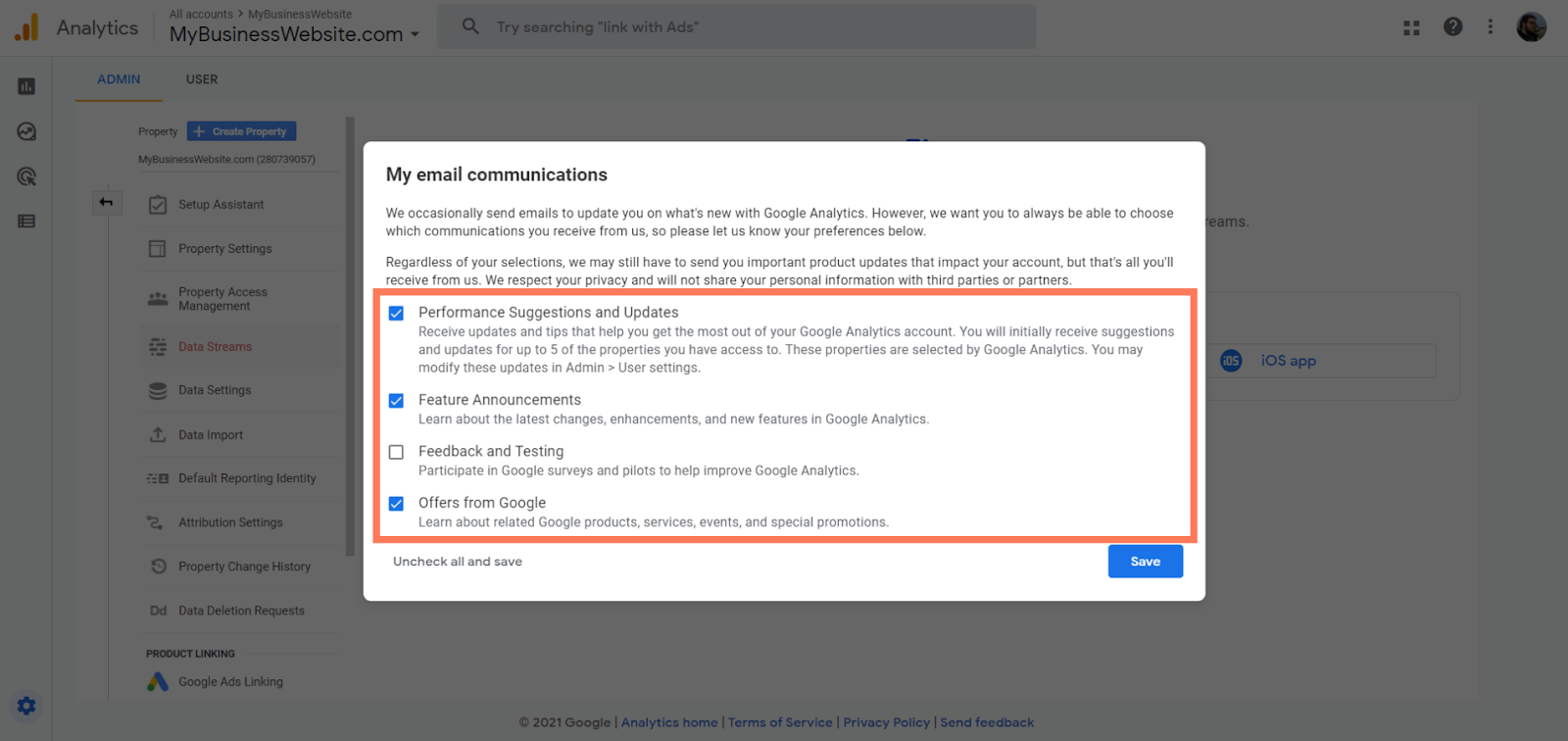Click Uncheck all and save

(x=458, y=562)
